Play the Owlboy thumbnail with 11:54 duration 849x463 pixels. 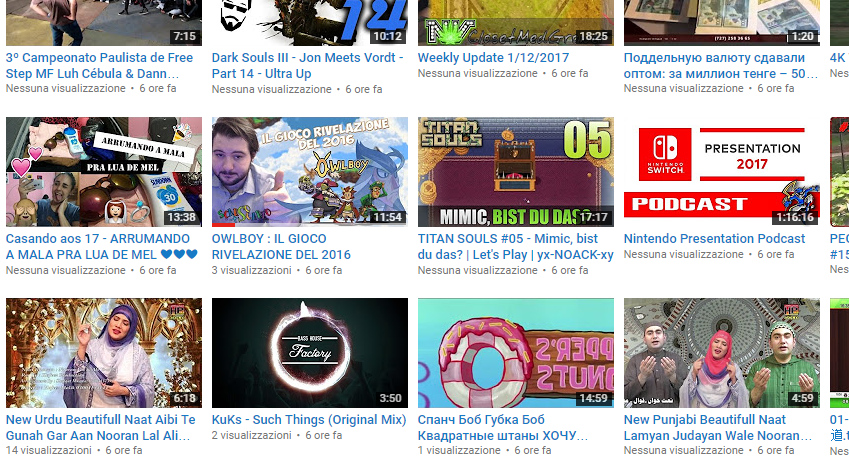point(310,172)
